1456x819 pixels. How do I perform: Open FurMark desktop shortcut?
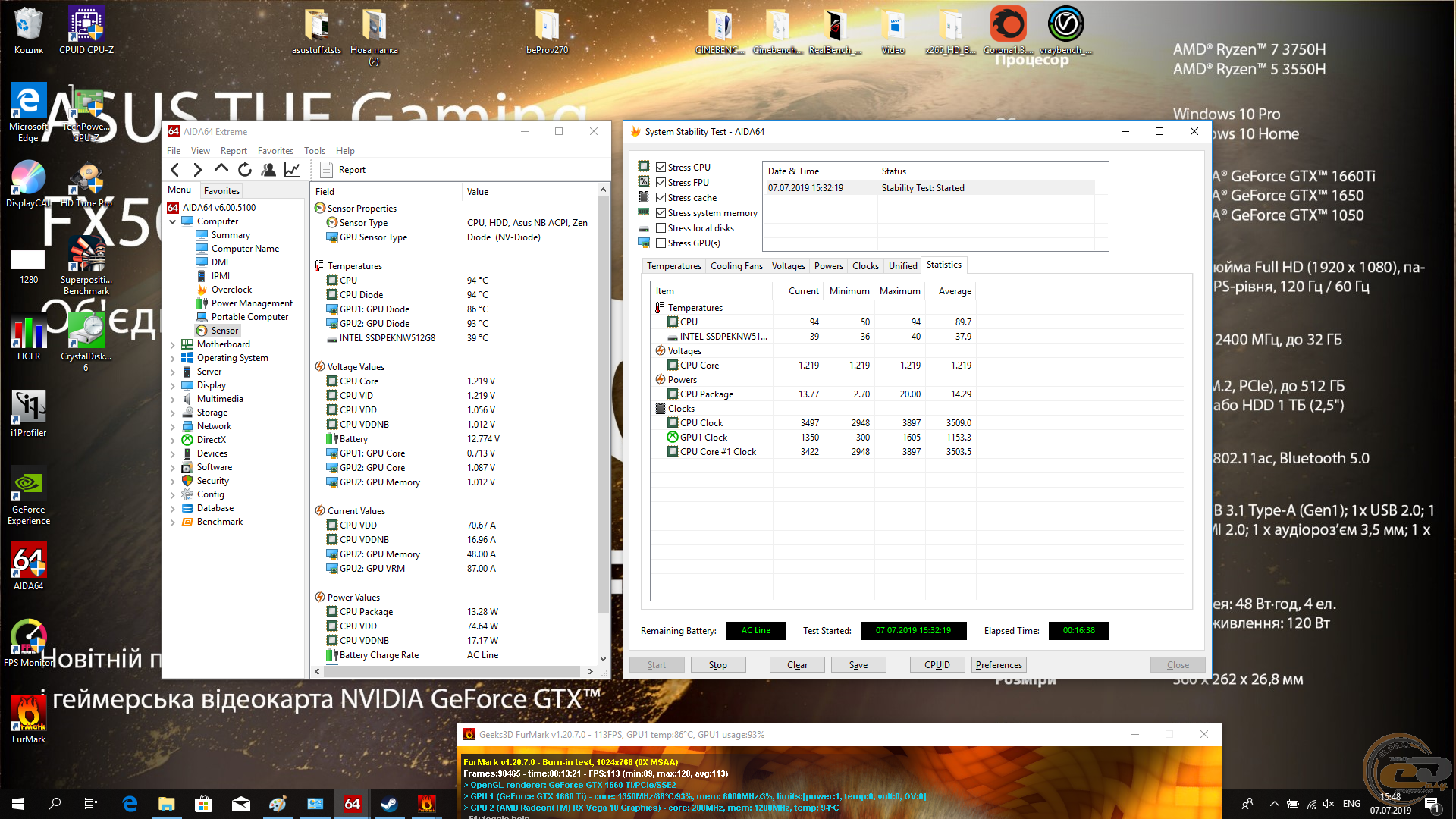coord(29,719)
